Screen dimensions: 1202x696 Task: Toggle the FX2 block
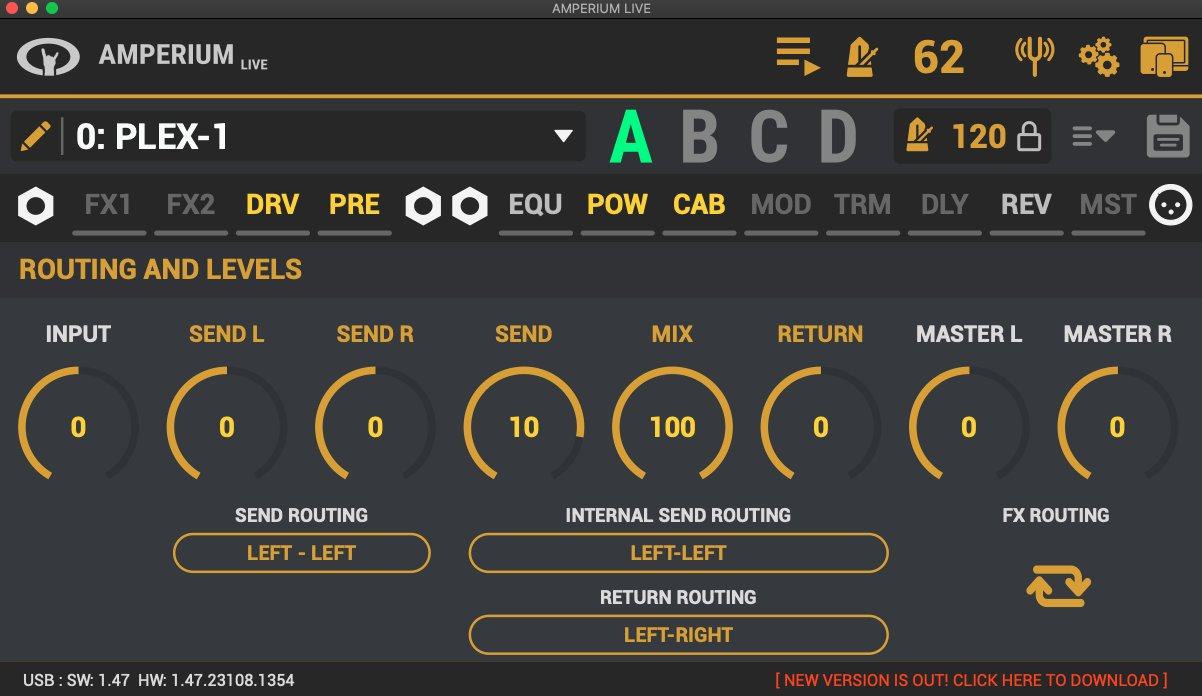[191, 205]
